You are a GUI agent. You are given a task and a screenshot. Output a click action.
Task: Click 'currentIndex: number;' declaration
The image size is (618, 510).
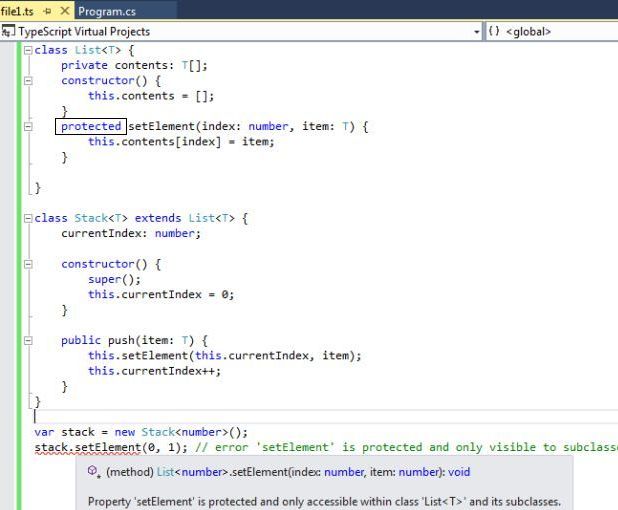click(131, 233)
